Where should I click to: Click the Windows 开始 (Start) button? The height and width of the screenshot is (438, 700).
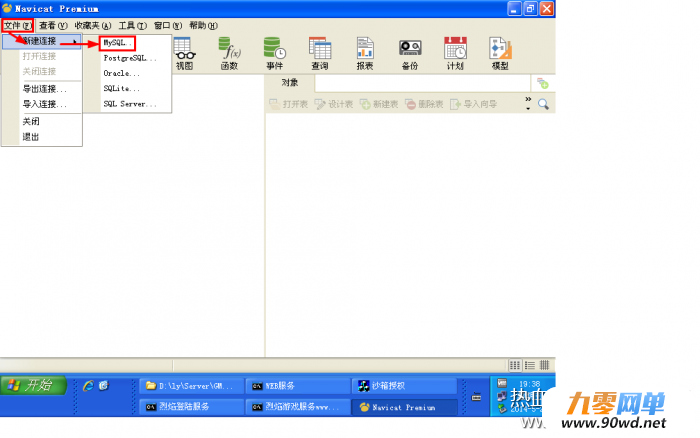click(34, 385)
